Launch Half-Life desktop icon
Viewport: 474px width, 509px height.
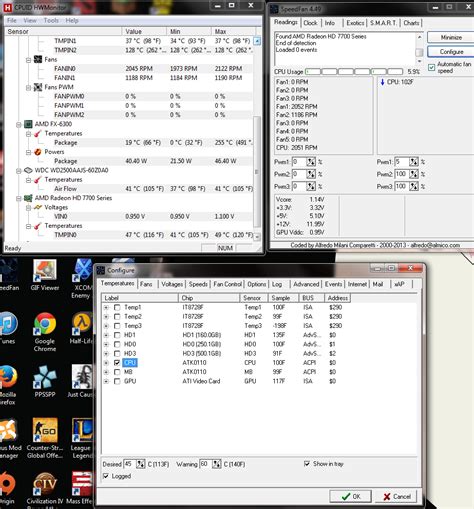[x=81, y=328]
